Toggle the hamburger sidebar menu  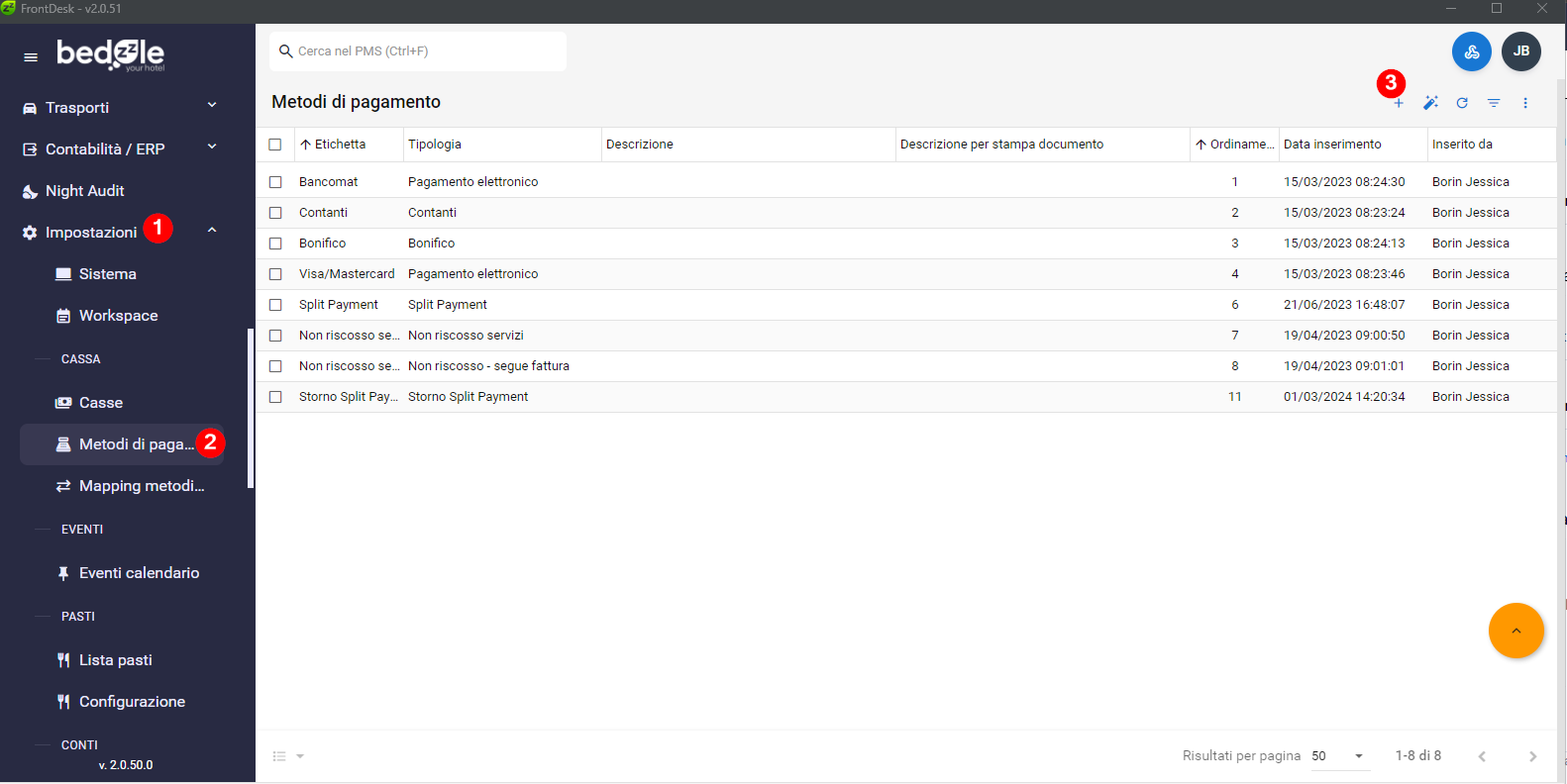[x=31, y=57]
